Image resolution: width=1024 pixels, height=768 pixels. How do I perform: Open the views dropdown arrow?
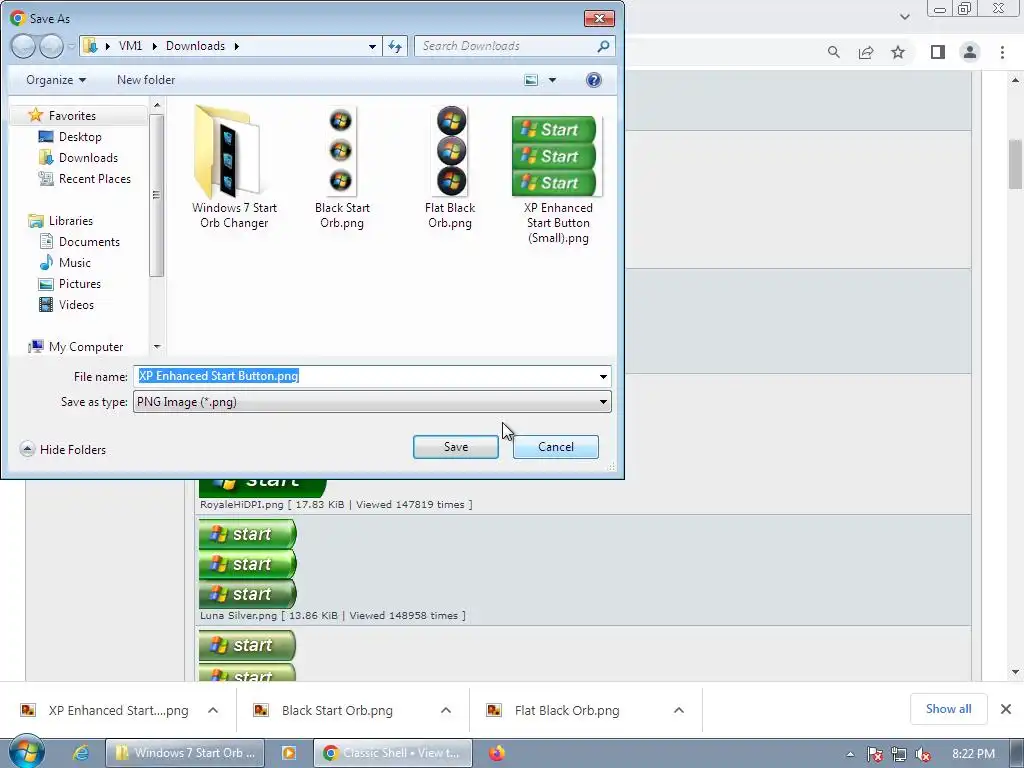coord(552,80)
